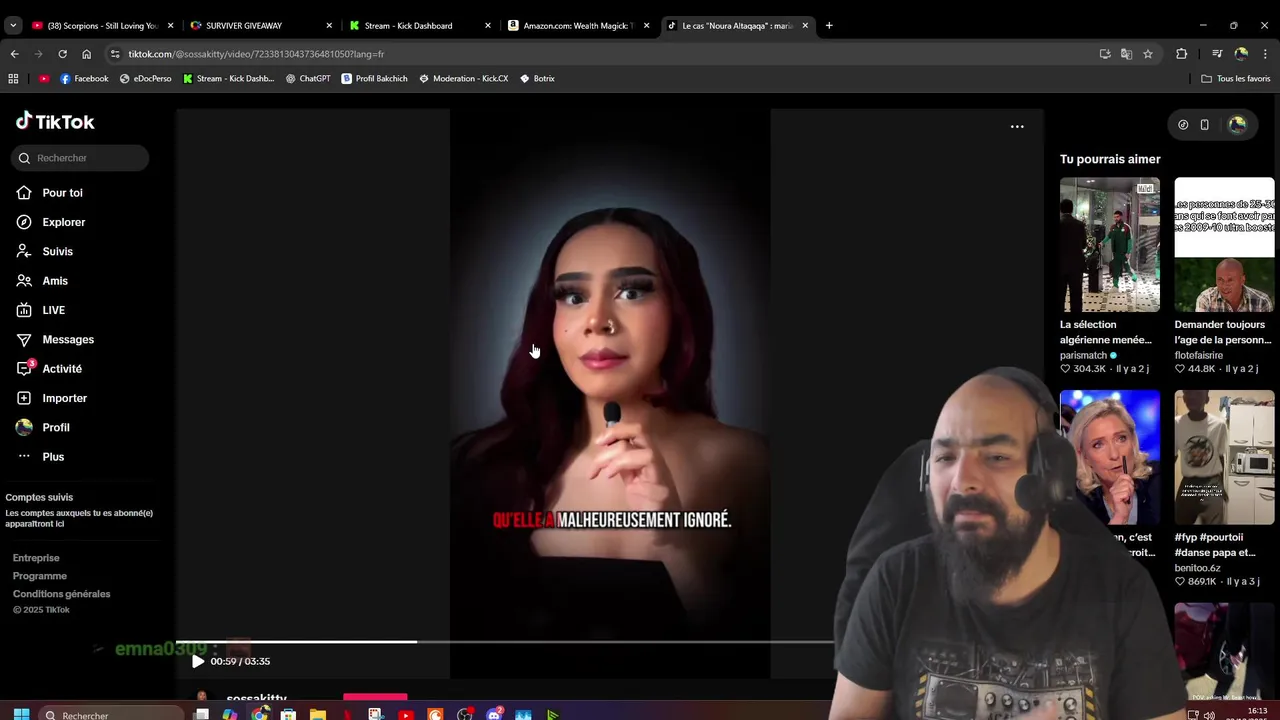Click the phone app icon at top right
The width and height of the screenshot is (1280, 720).
pos(1204,125)
